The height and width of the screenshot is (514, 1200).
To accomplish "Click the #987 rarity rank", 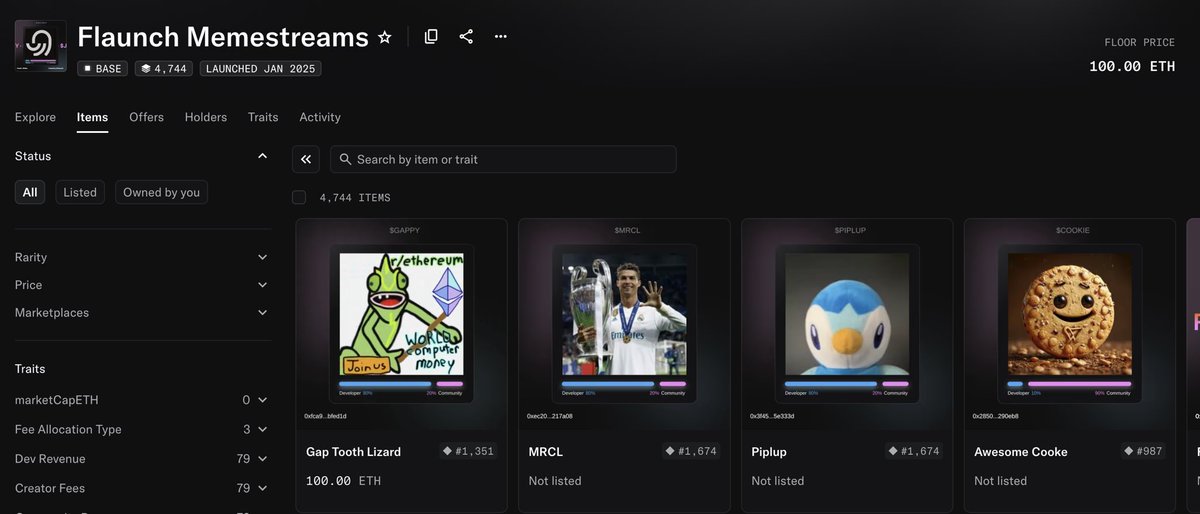I will (x=1150, y=452).
